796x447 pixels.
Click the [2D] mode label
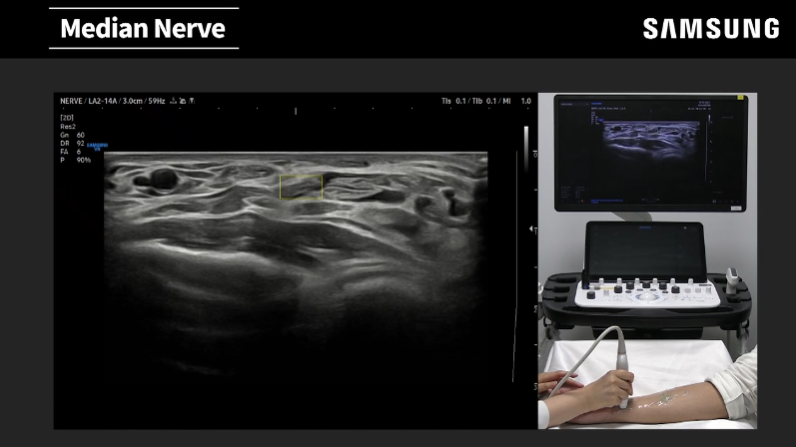(x=67, y=118)
